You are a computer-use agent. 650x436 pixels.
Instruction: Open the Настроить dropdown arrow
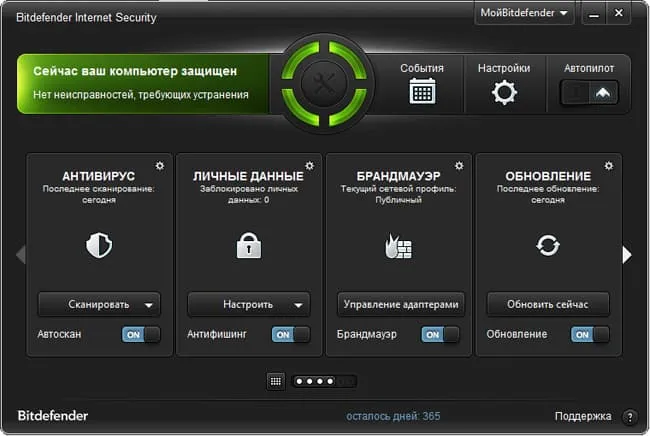coord(298,305)
